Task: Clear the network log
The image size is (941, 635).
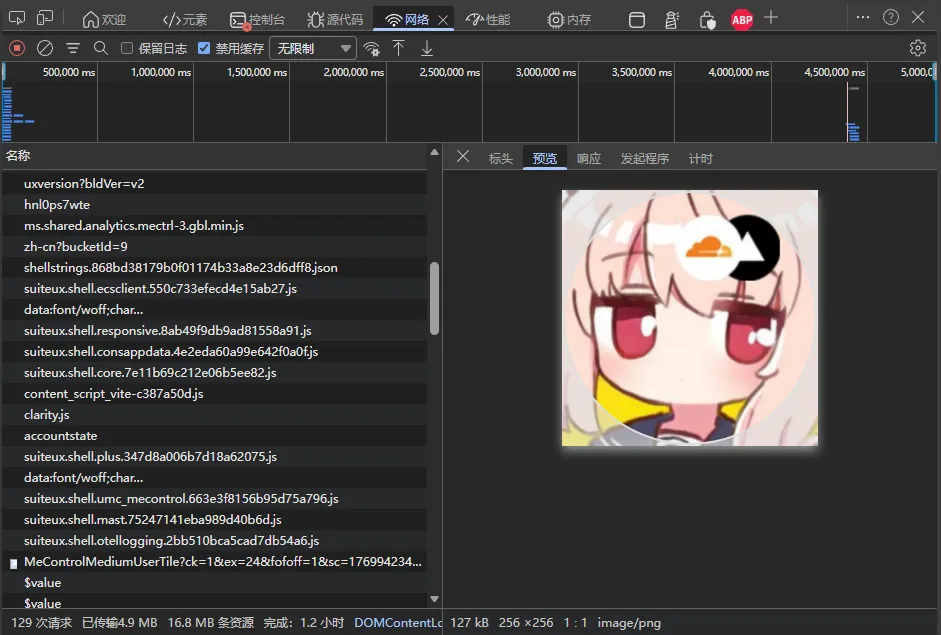Action: click(45, 48)
